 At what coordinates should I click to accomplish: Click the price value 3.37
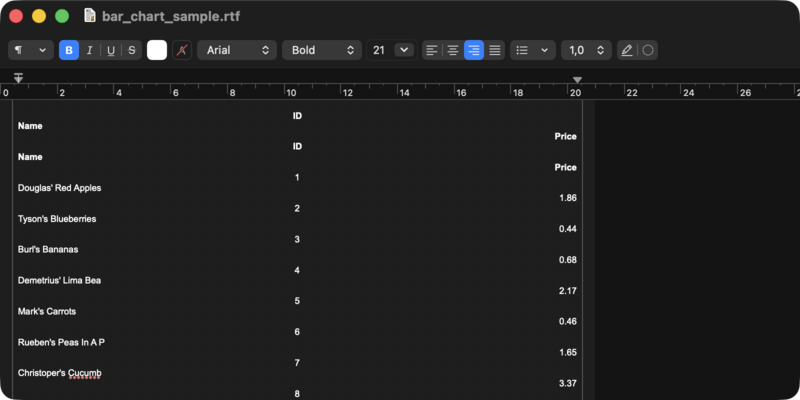click(x=568, y=384)
